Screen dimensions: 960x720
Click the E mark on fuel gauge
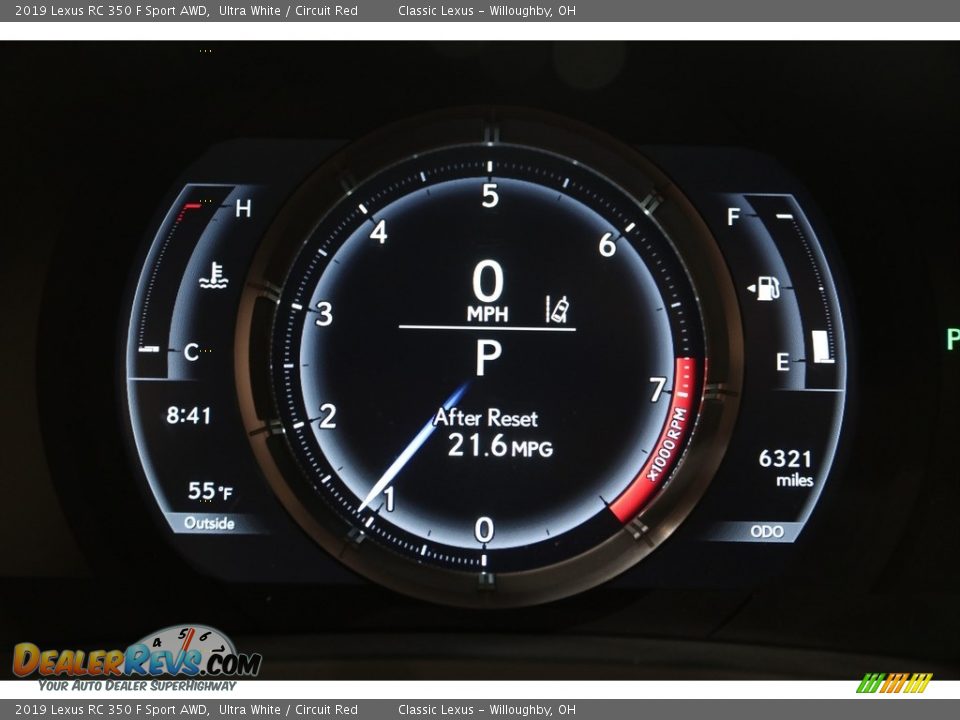click(x=782, y=362)
